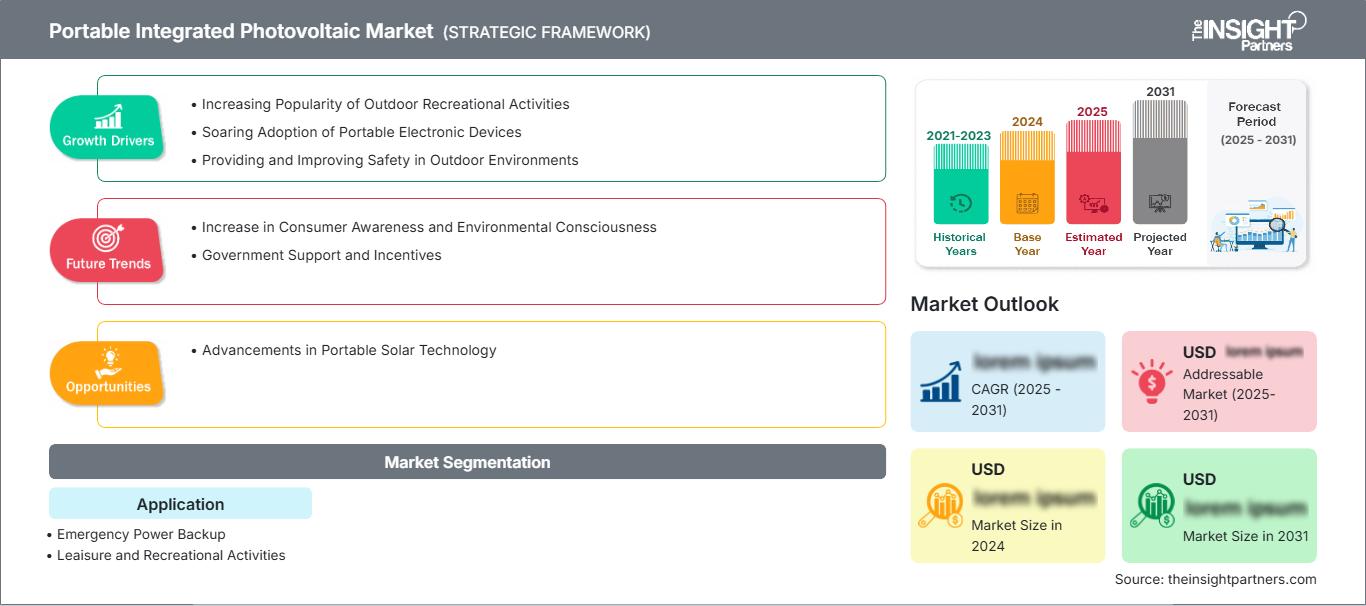Click 'Increase in Consumer Awareness' bullet text

[x=429, y=227]
